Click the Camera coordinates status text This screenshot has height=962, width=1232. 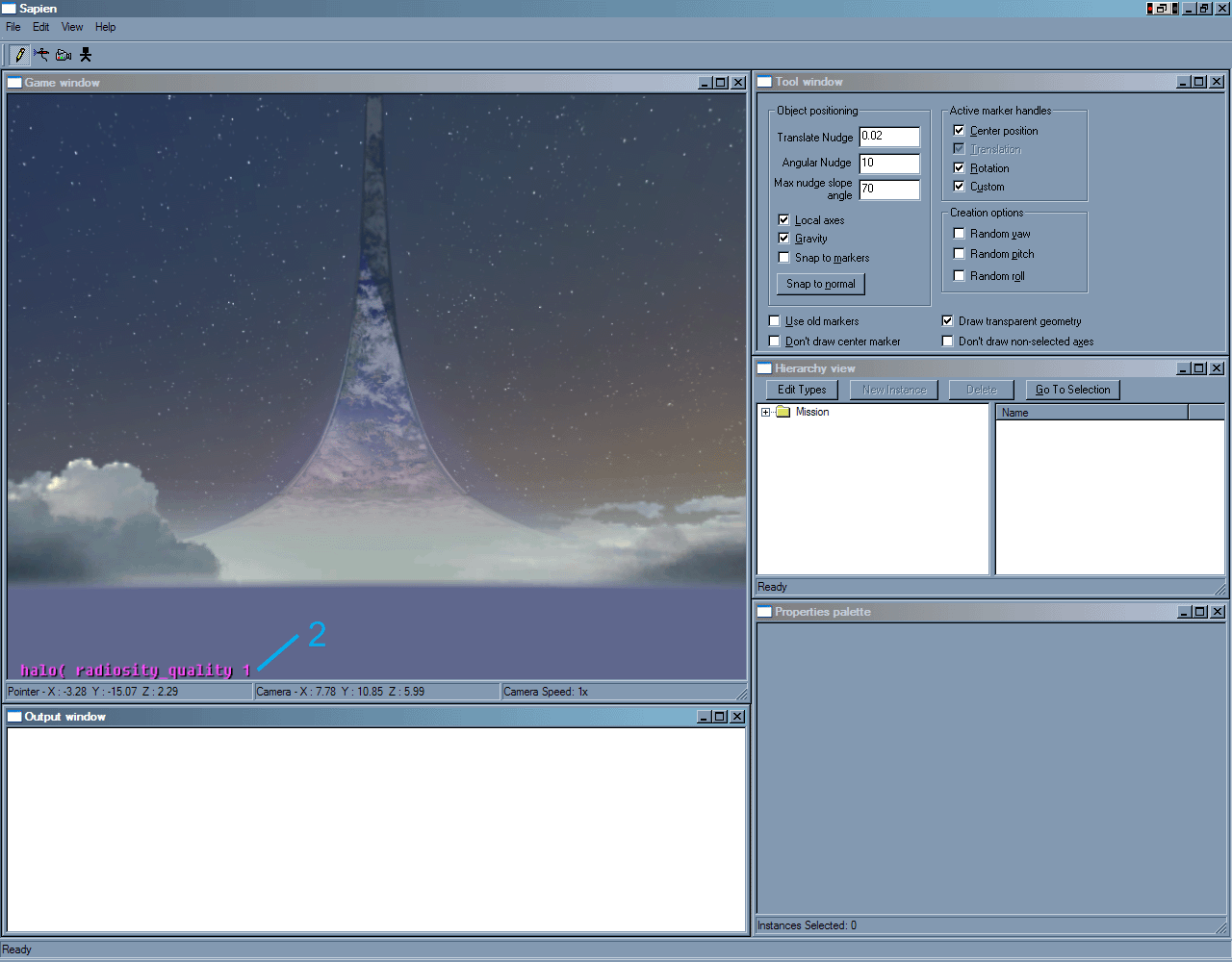[x=340, y=692]
